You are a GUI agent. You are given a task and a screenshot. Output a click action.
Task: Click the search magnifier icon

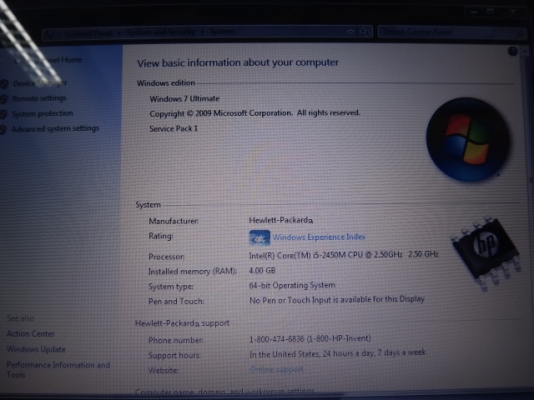(520, 33)
